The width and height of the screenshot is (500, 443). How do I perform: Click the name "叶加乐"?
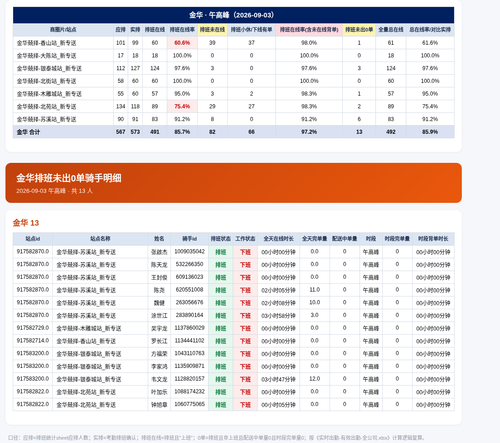click(159, 392)
